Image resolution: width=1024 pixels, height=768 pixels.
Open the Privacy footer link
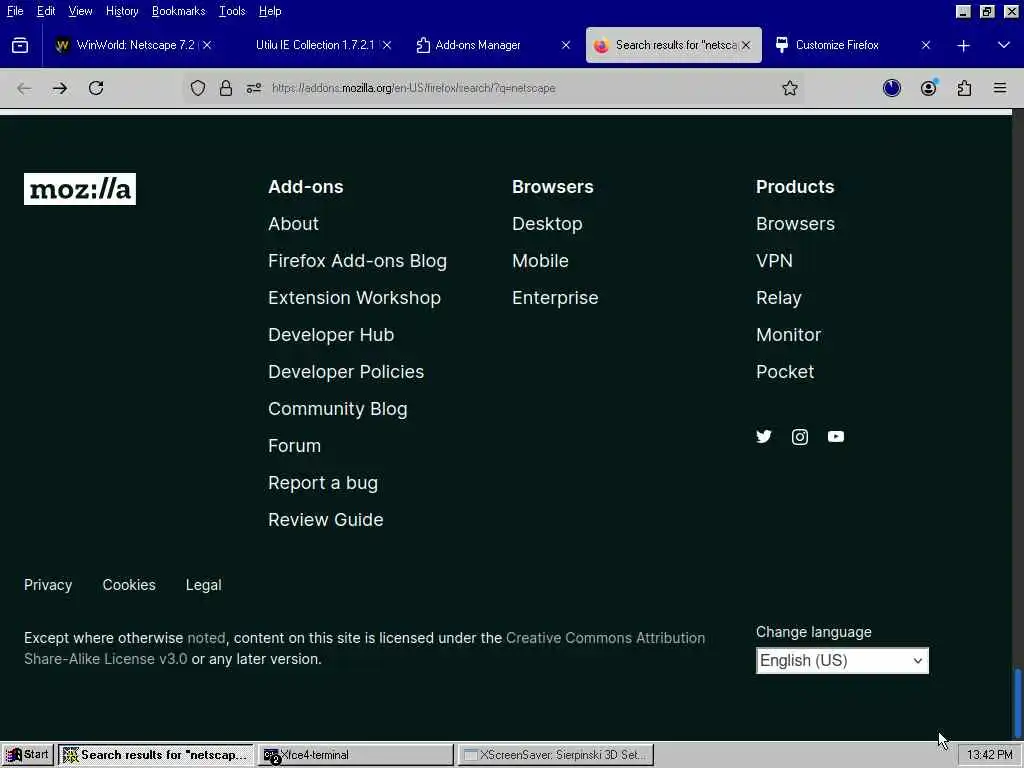pos(48,585)
